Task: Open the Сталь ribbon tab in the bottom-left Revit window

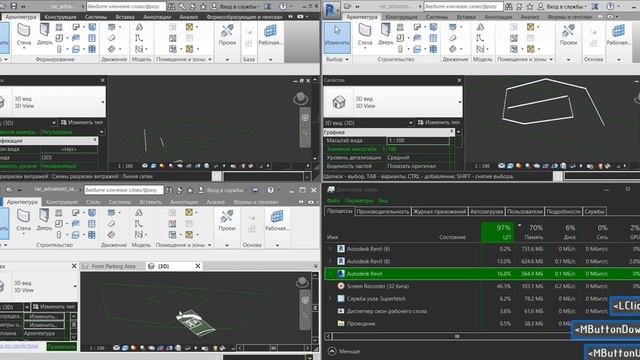Action: (x=93, y=202)
